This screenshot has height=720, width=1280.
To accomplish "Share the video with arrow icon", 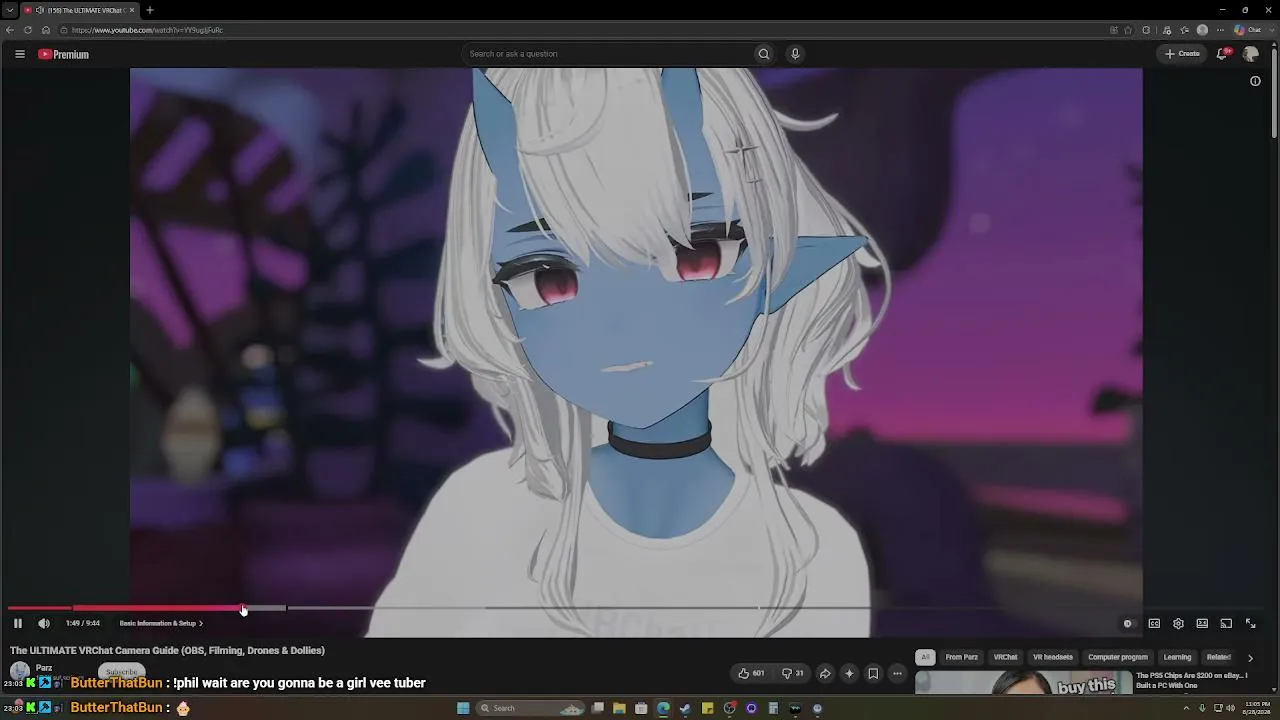I will [825, 673].
